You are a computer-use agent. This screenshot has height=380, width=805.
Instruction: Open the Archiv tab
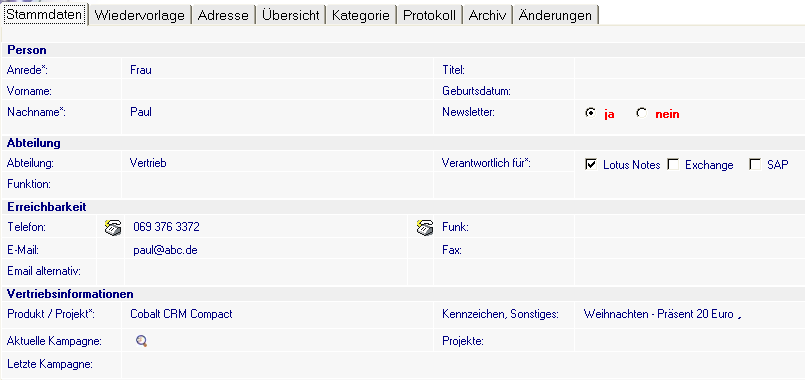pos(487,15)
